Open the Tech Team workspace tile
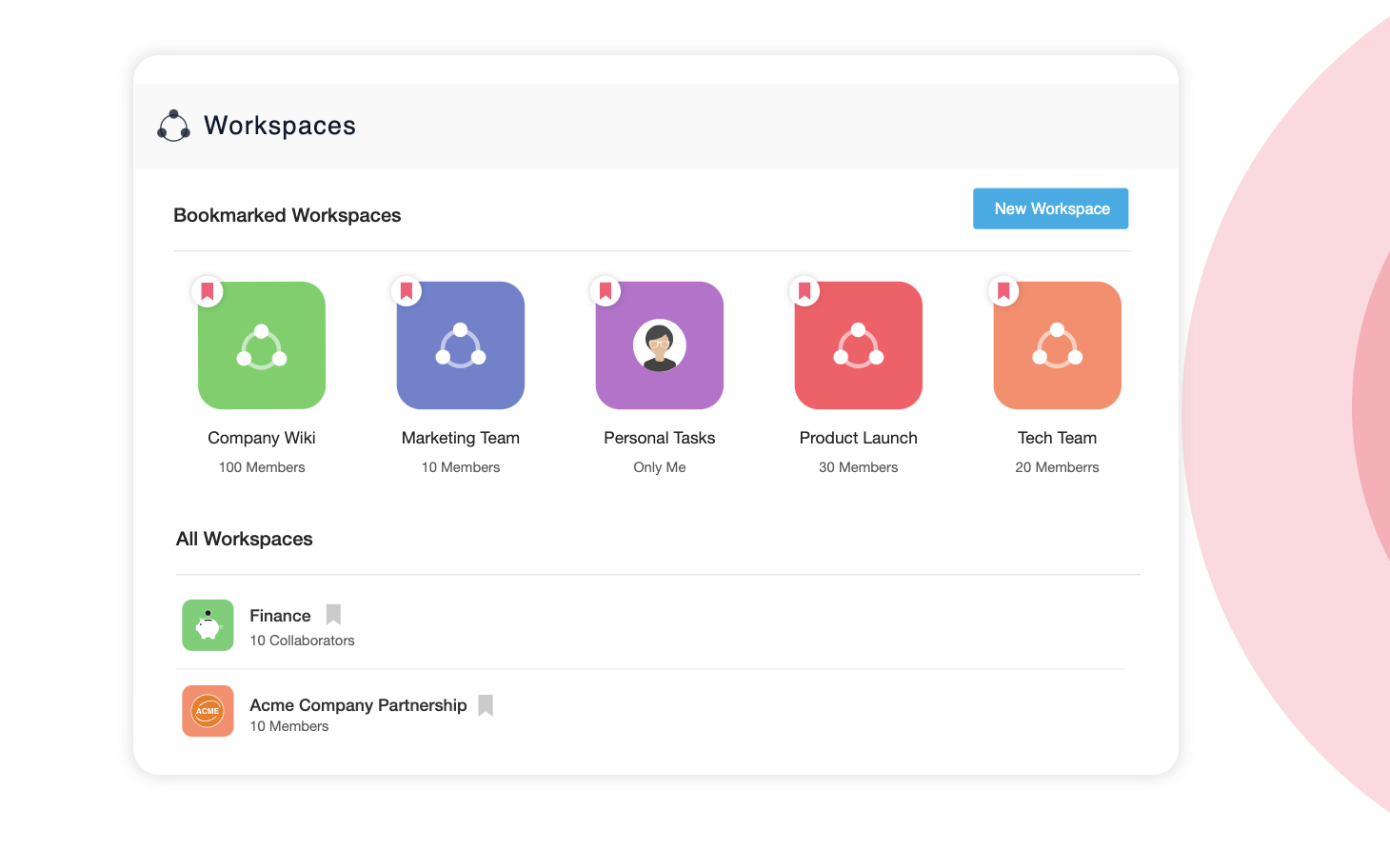This screenshot has height=868, width=1390. click(x=1058, y=345)
